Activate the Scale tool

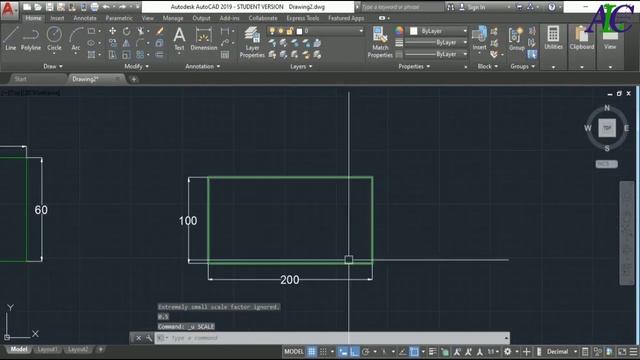(x=127, y=55)
